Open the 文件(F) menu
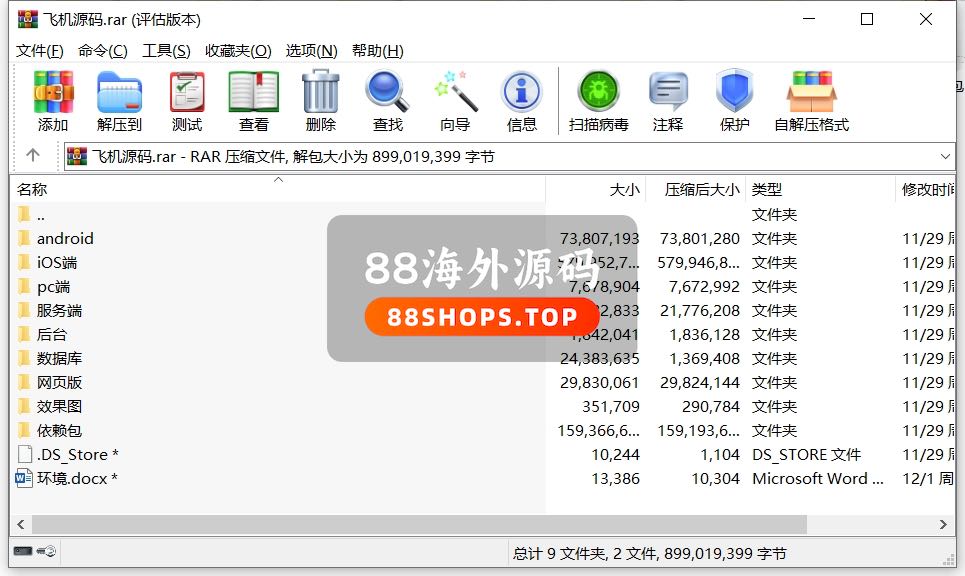The width and height of the screenshot is (965, 576). pyautogui.click(x=40, y=51)
